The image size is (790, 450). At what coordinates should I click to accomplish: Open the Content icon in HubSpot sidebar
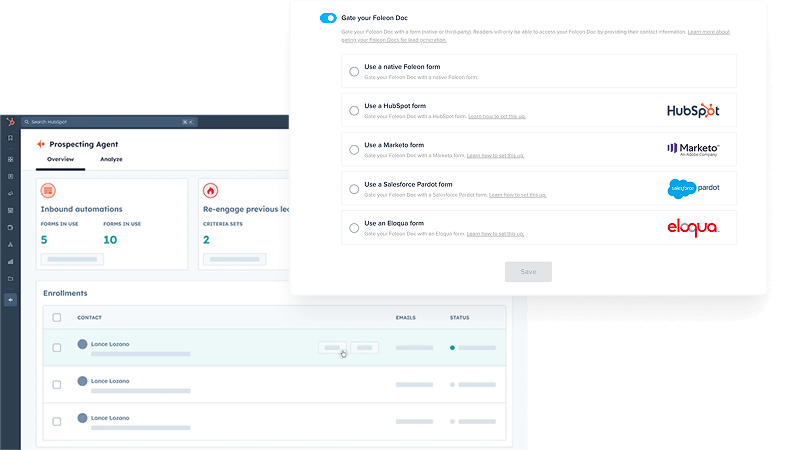(x=11, y=211)
